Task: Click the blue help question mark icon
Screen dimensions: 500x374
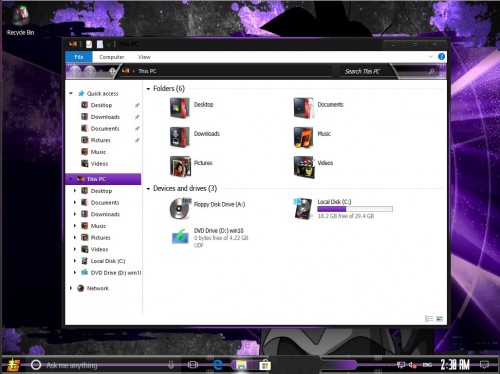Action: tap(441, 57)
